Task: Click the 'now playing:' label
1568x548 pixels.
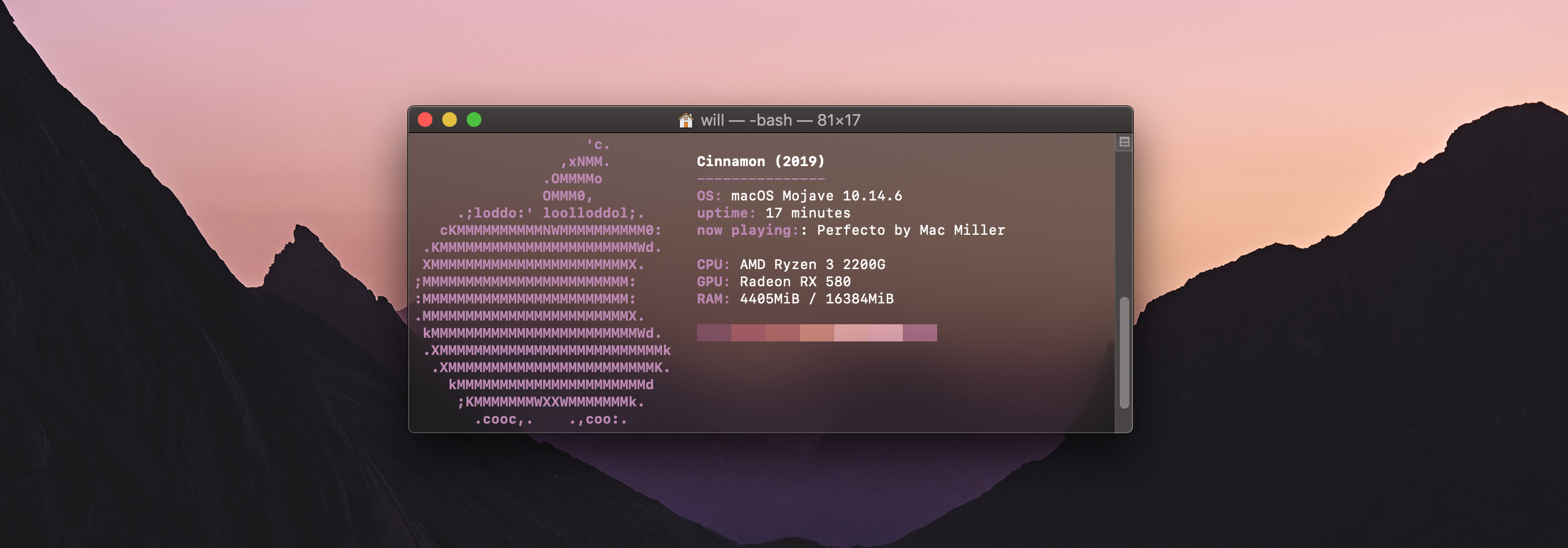Action: tap(748, 230)
